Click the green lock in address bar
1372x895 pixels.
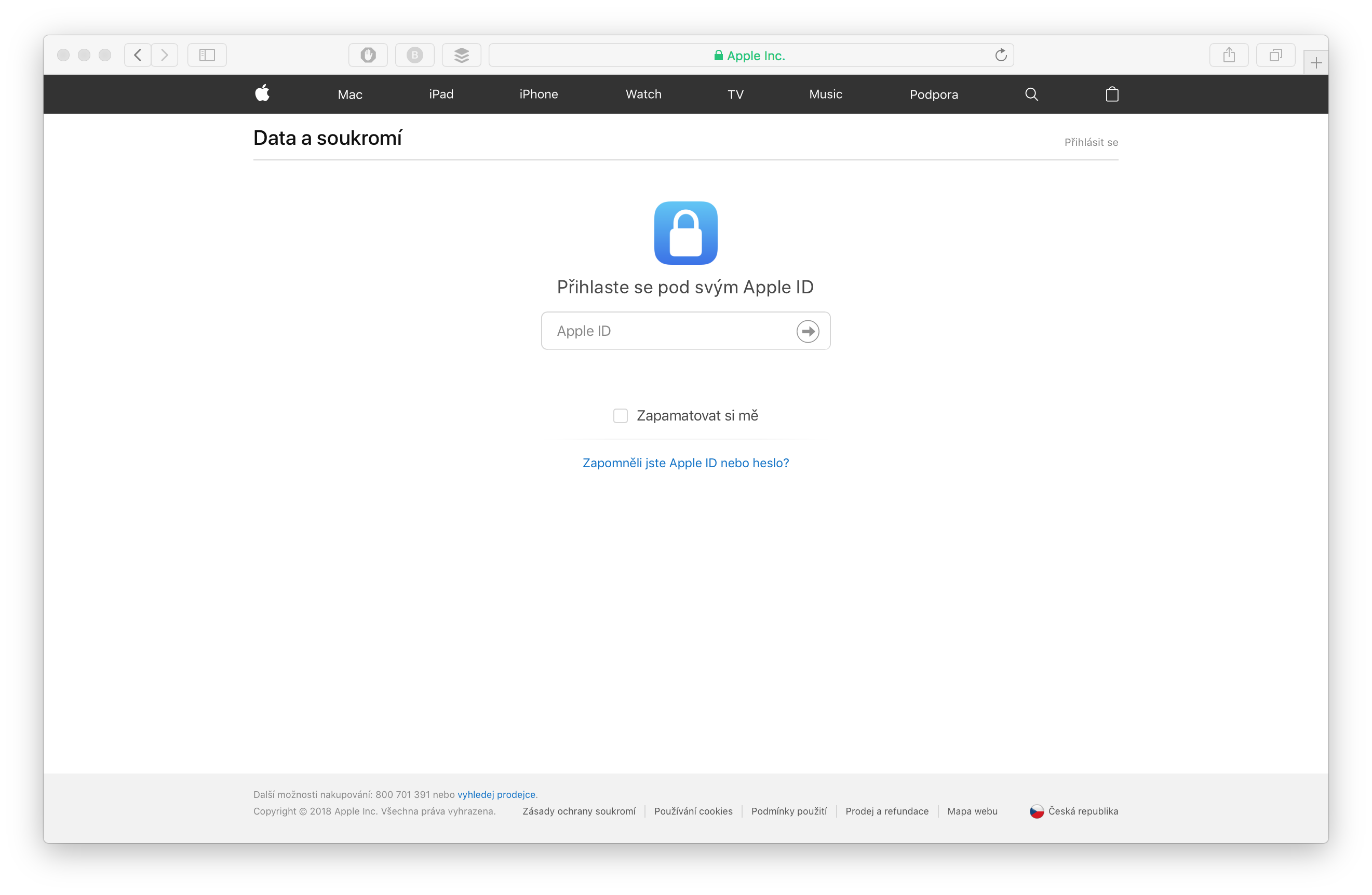pos(718,56)
